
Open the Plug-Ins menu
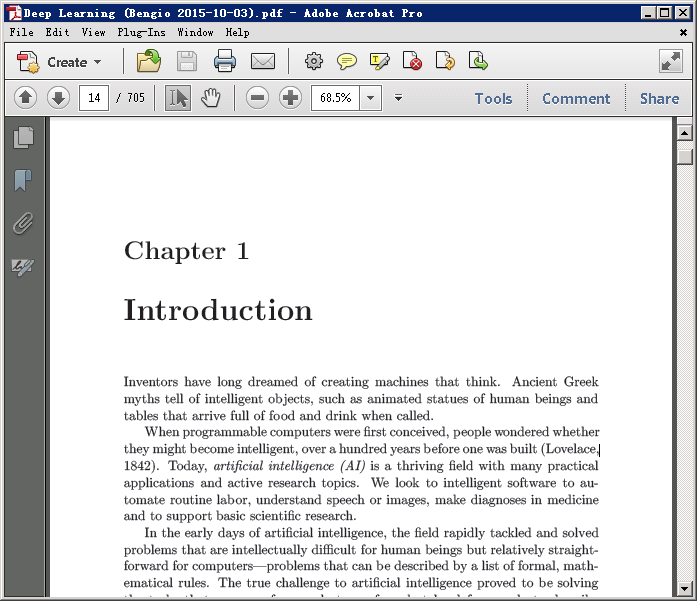(141, 32)
